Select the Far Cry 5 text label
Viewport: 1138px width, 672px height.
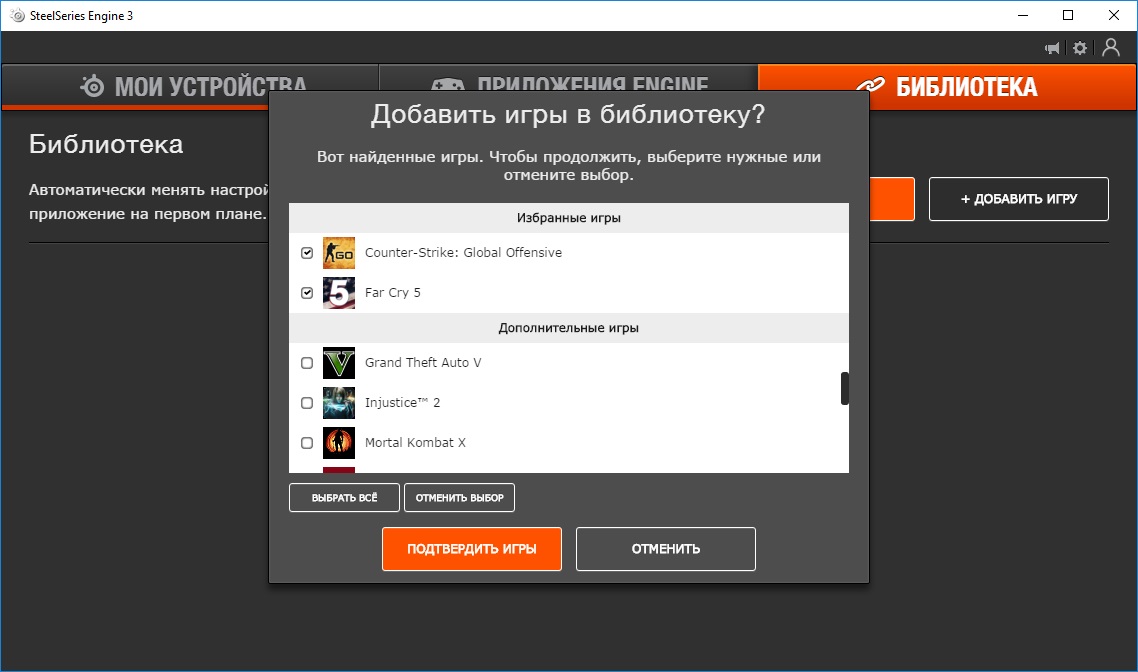coord(393,292)
